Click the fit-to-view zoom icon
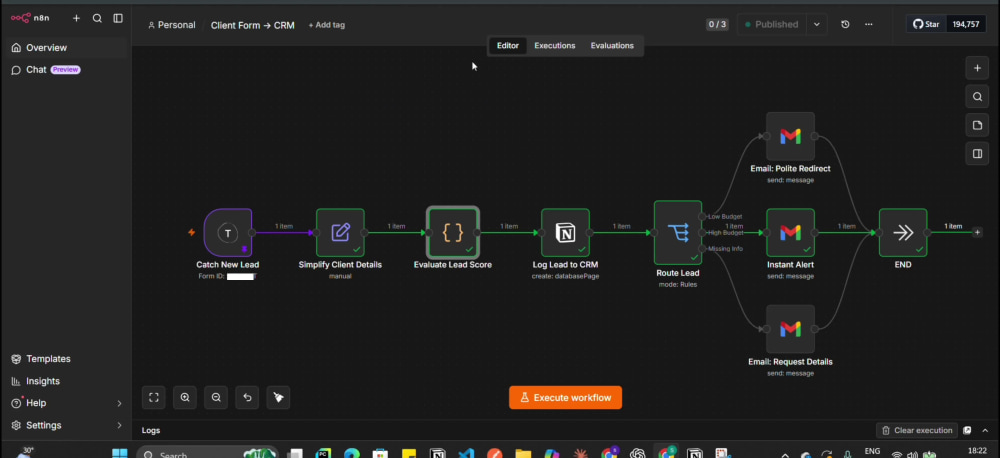 (154, 397)
